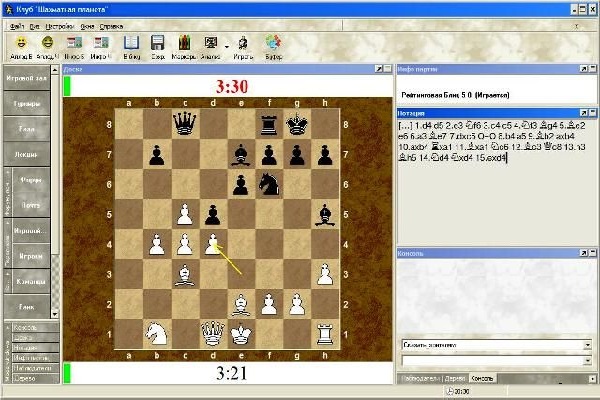The image size is (600, 400).
Task: Click the black 3:21 clock display
Action: point(232,373)
